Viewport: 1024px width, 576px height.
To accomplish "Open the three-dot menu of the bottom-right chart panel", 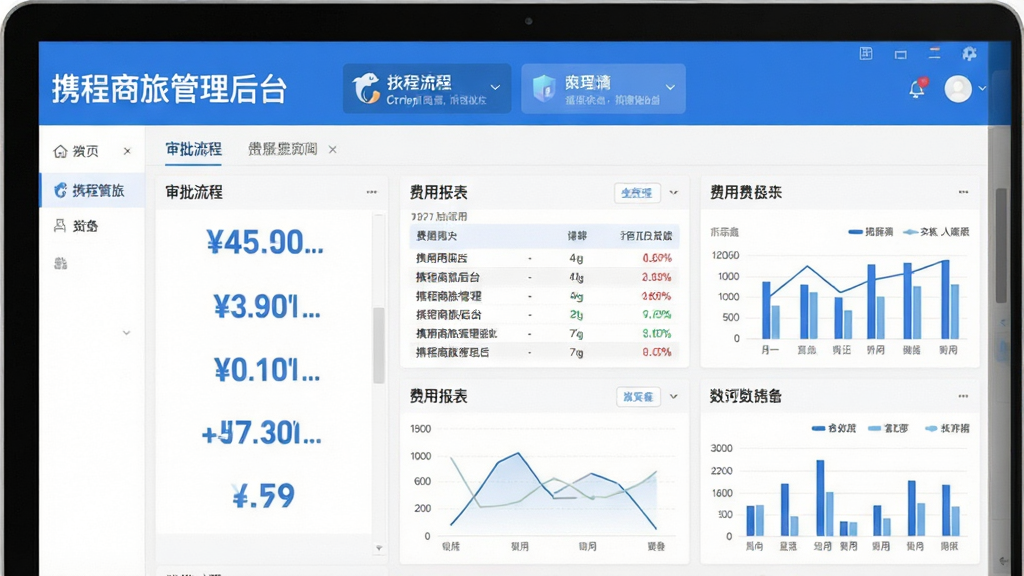I will click(963, 396).
